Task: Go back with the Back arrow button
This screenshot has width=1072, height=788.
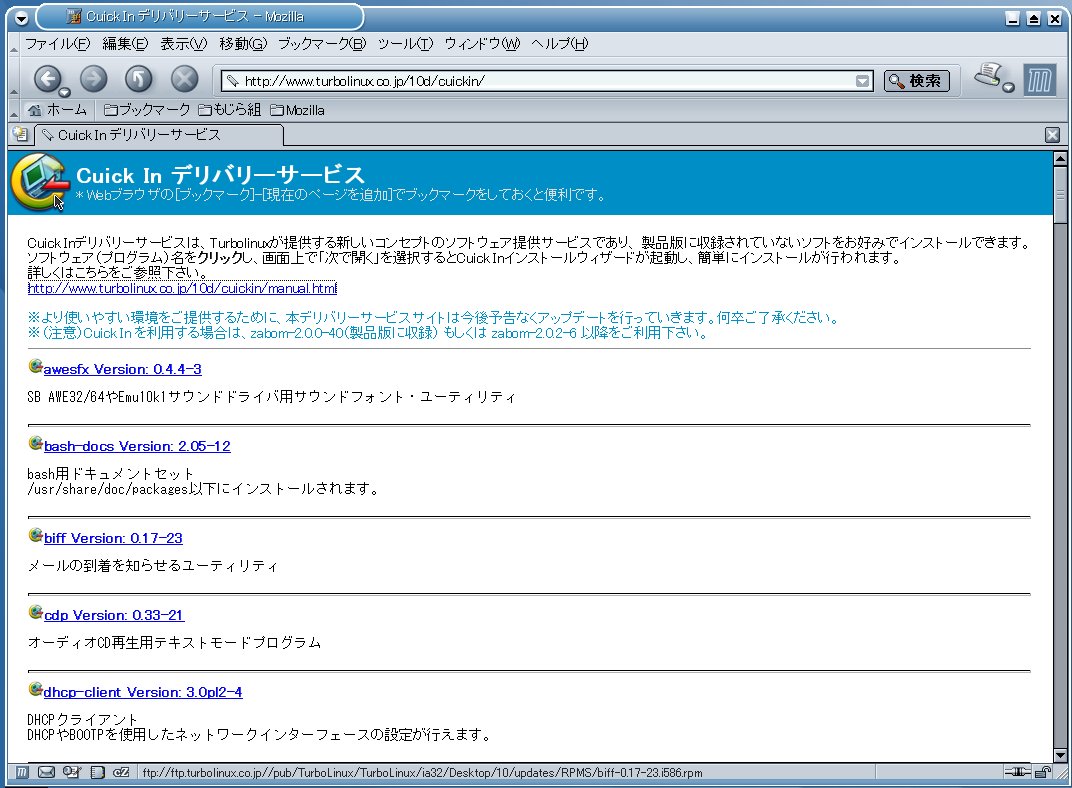Action: pyautogui.click(x=46, y=79)
